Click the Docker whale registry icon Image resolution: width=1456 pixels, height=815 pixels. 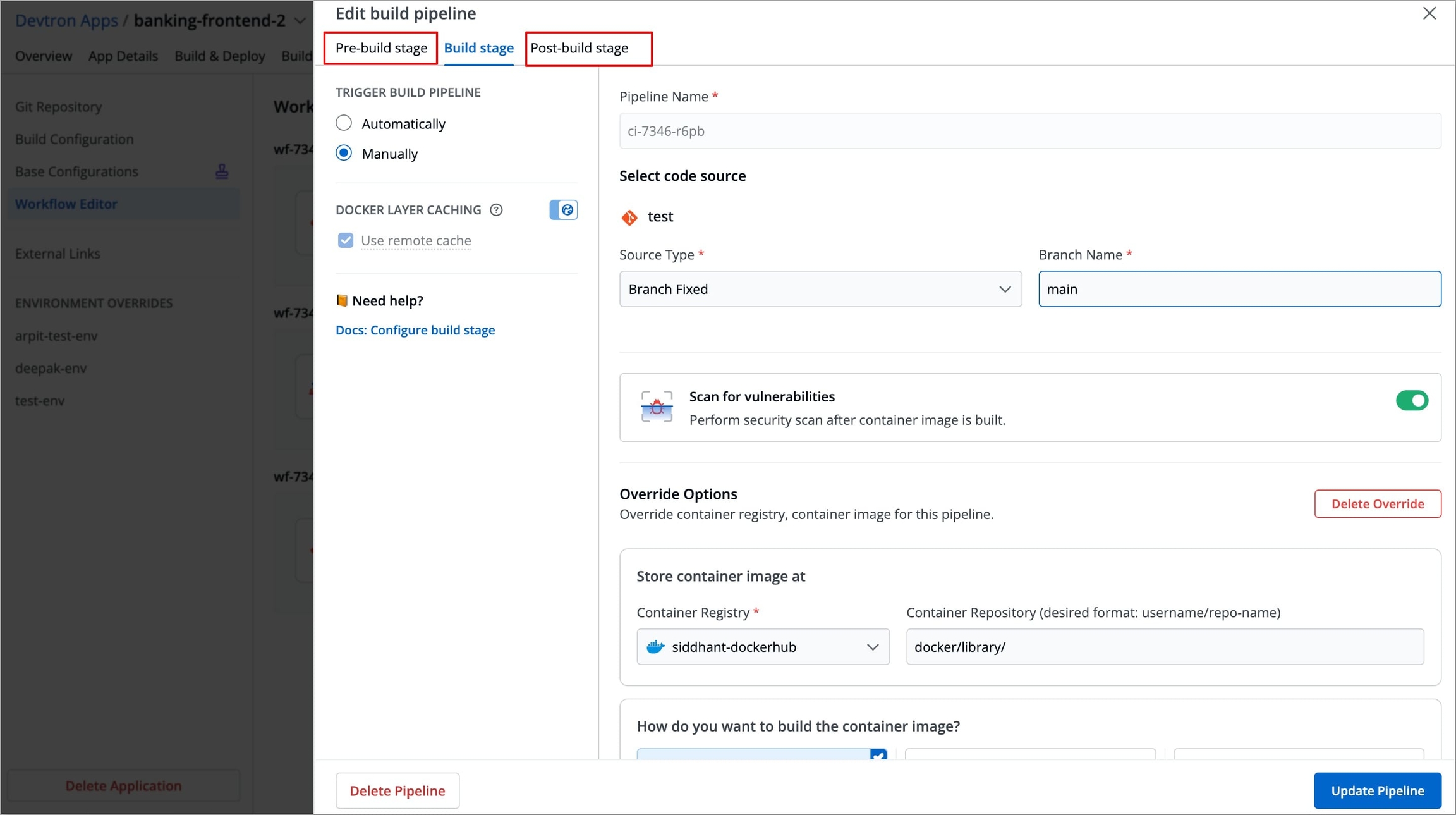pyautogui.click(x=655, y=647)
